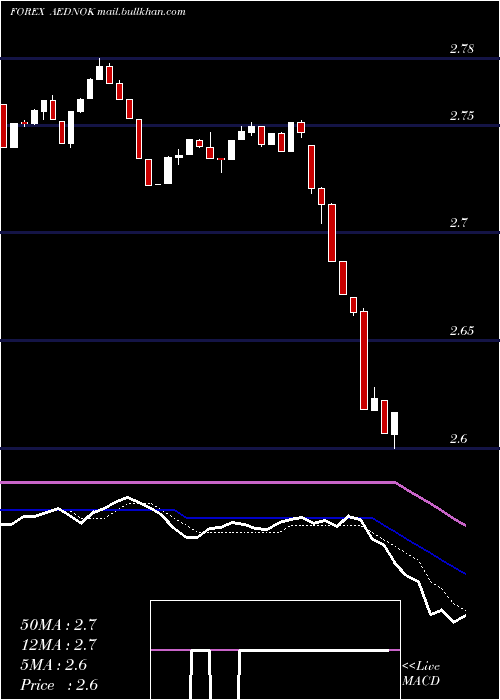Click the 50MA : 2.7 readout
The height and width of the screenshot is (700, 500).
(58, 625)
